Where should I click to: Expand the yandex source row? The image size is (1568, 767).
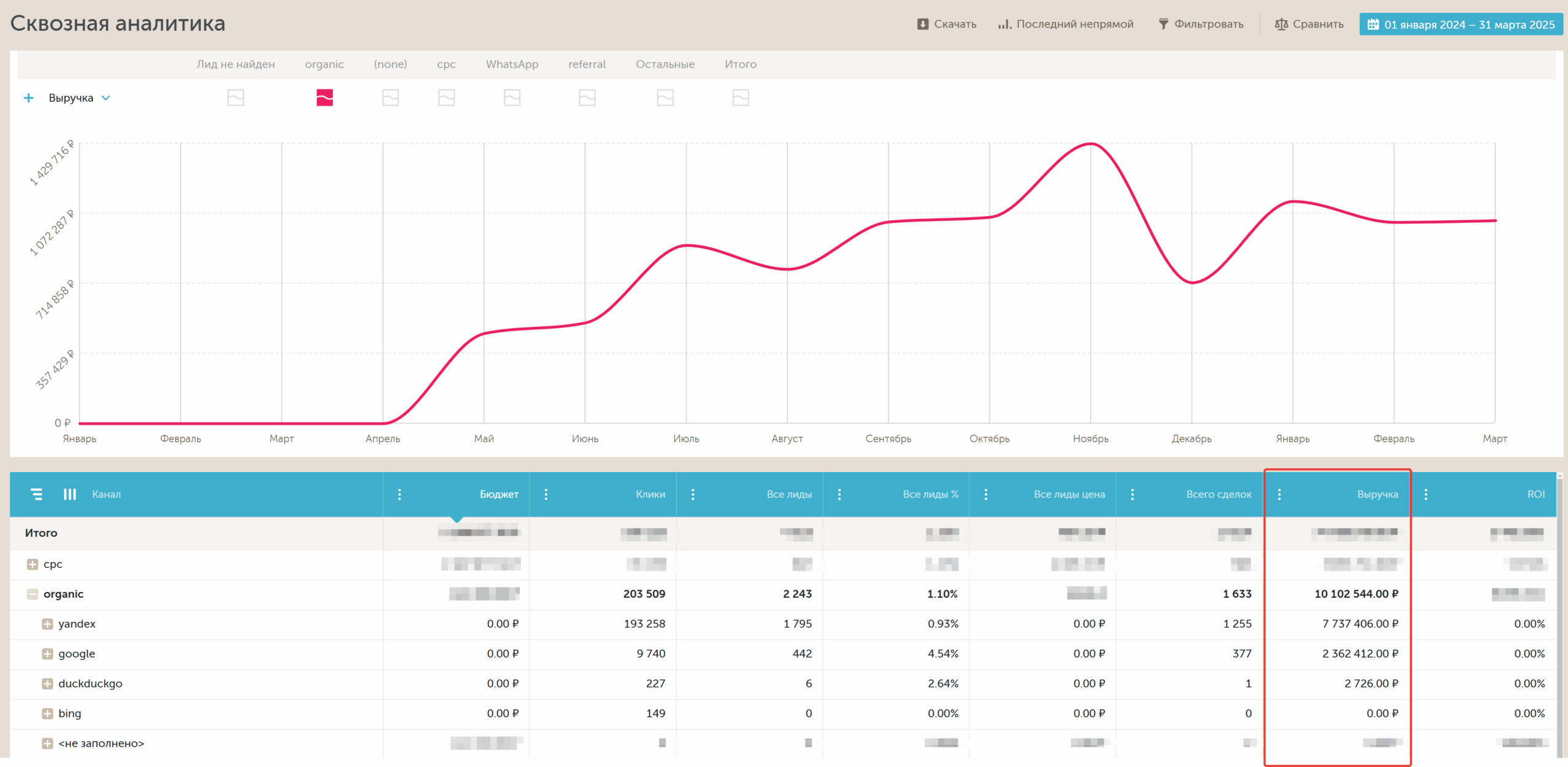pos(47,624)
